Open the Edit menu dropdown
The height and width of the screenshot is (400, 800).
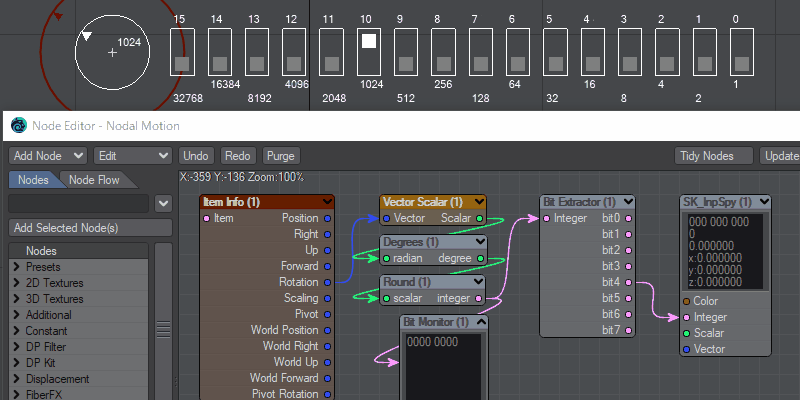(x=132, y=156)
